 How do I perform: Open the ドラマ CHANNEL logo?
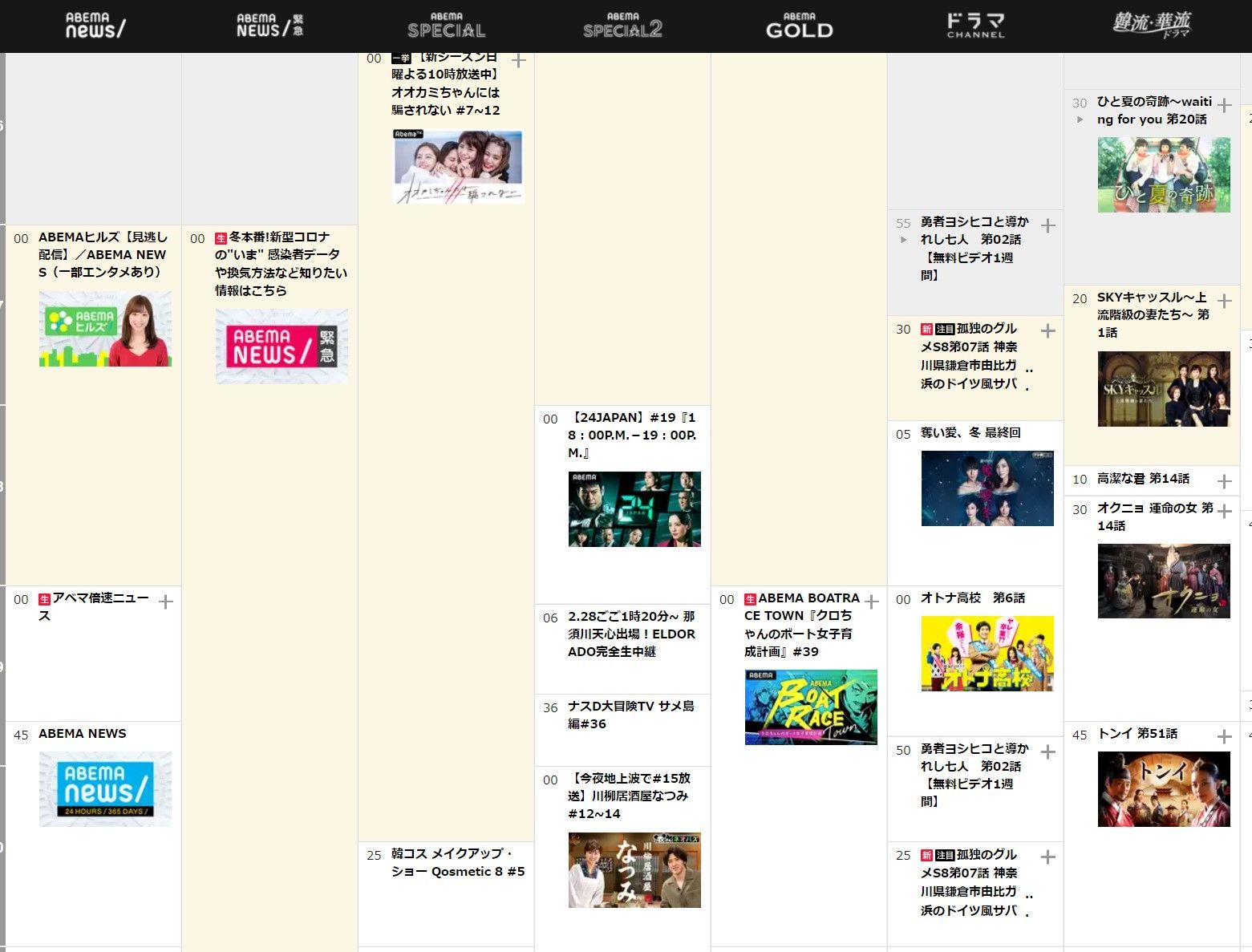[975, 26]
